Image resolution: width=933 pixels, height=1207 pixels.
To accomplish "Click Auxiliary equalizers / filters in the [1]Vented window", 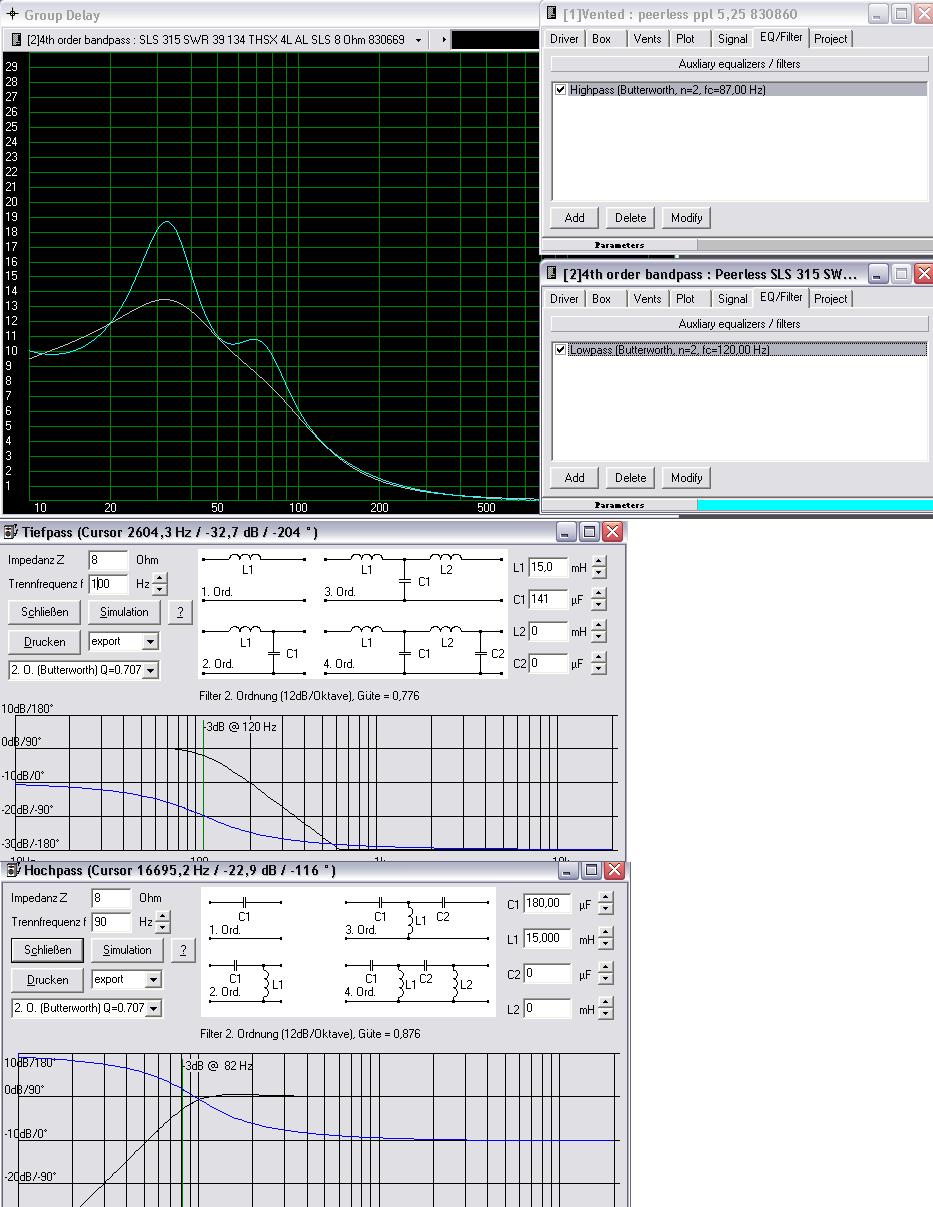I will (x=739, y=64).
